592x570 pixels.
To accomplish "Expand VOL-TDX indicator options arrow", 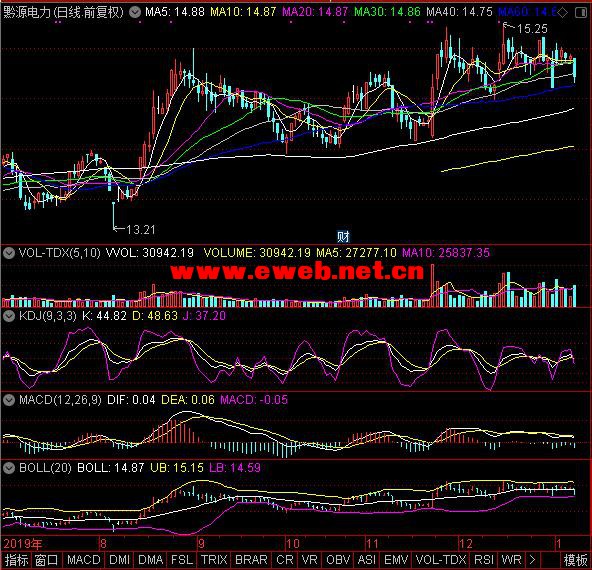I will 9,253.
